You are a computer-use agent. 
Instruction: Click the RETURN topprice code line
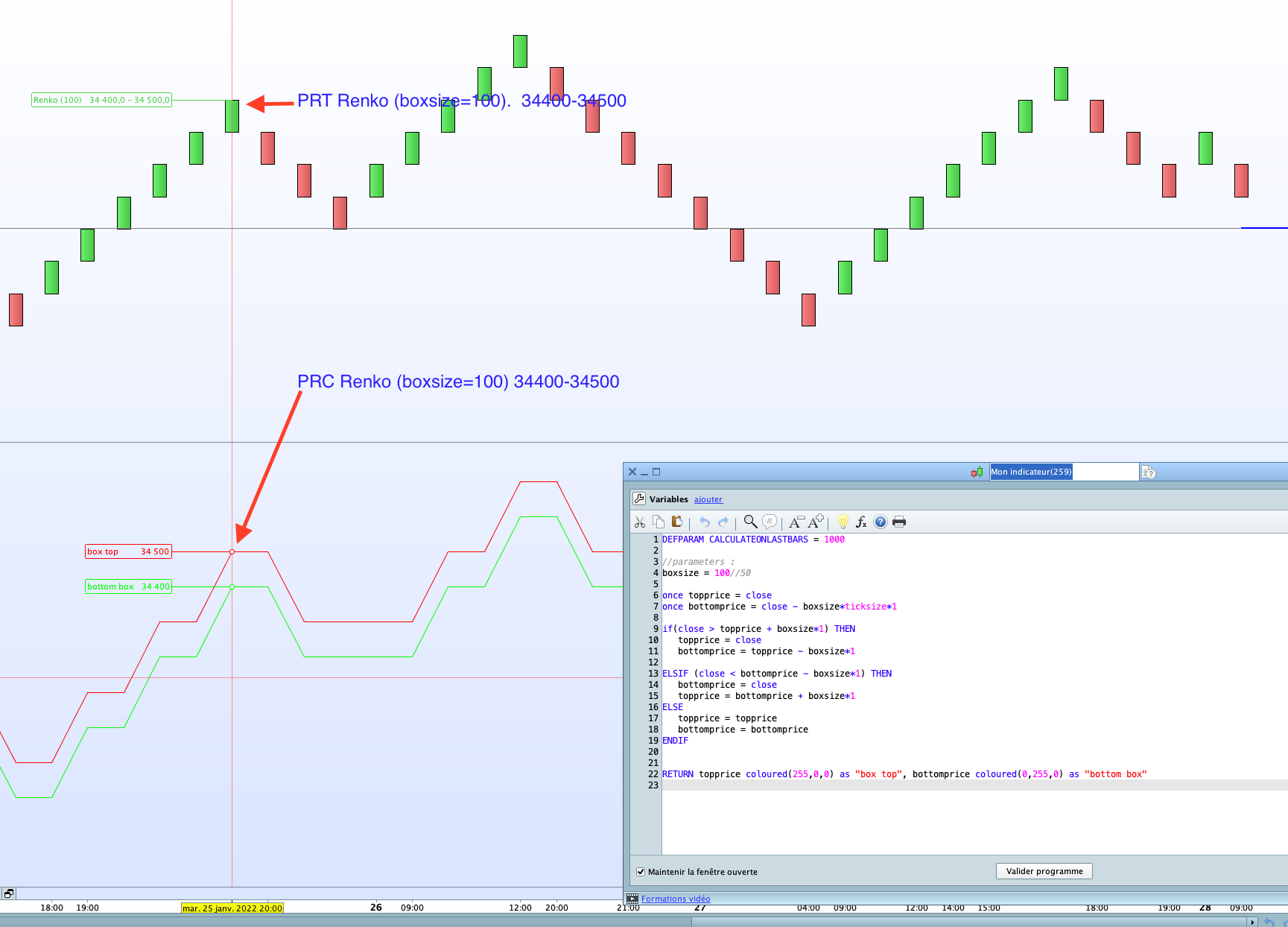[x=904, y=774]
